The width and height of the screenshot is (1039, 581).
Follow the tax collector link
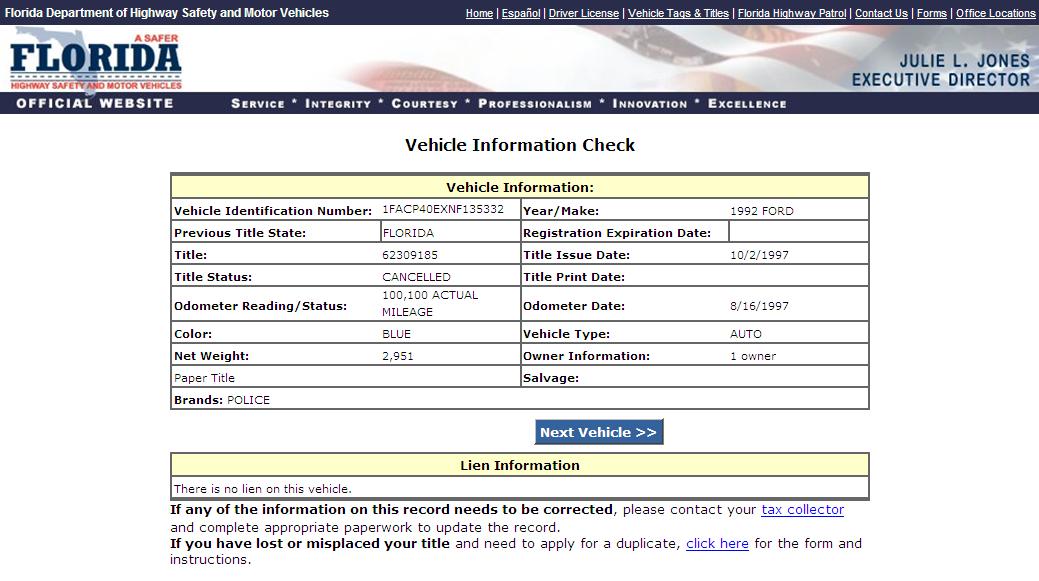(802, 510)
